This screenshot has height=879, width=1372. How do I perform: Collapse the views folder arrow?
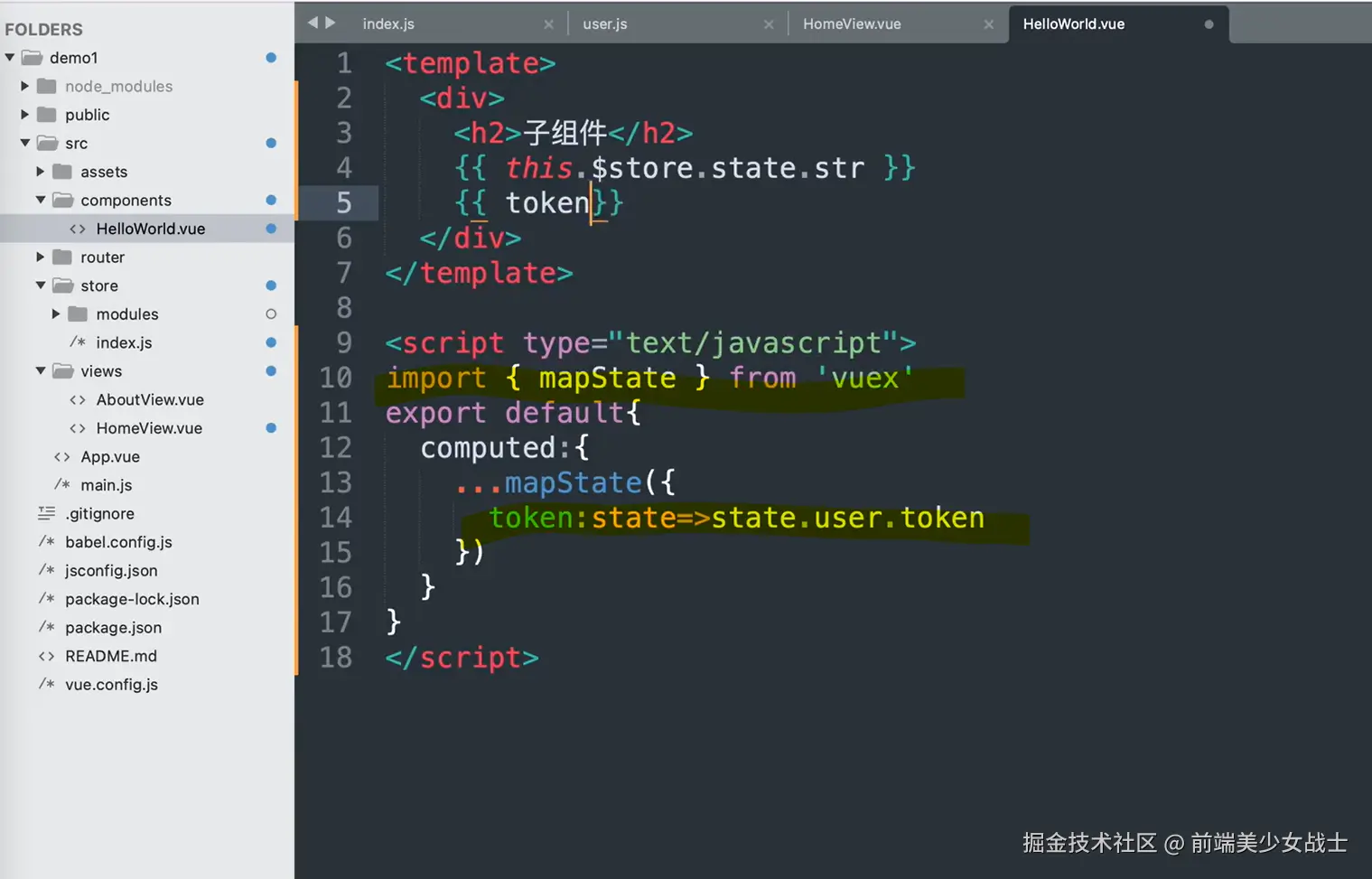(41, 371)
